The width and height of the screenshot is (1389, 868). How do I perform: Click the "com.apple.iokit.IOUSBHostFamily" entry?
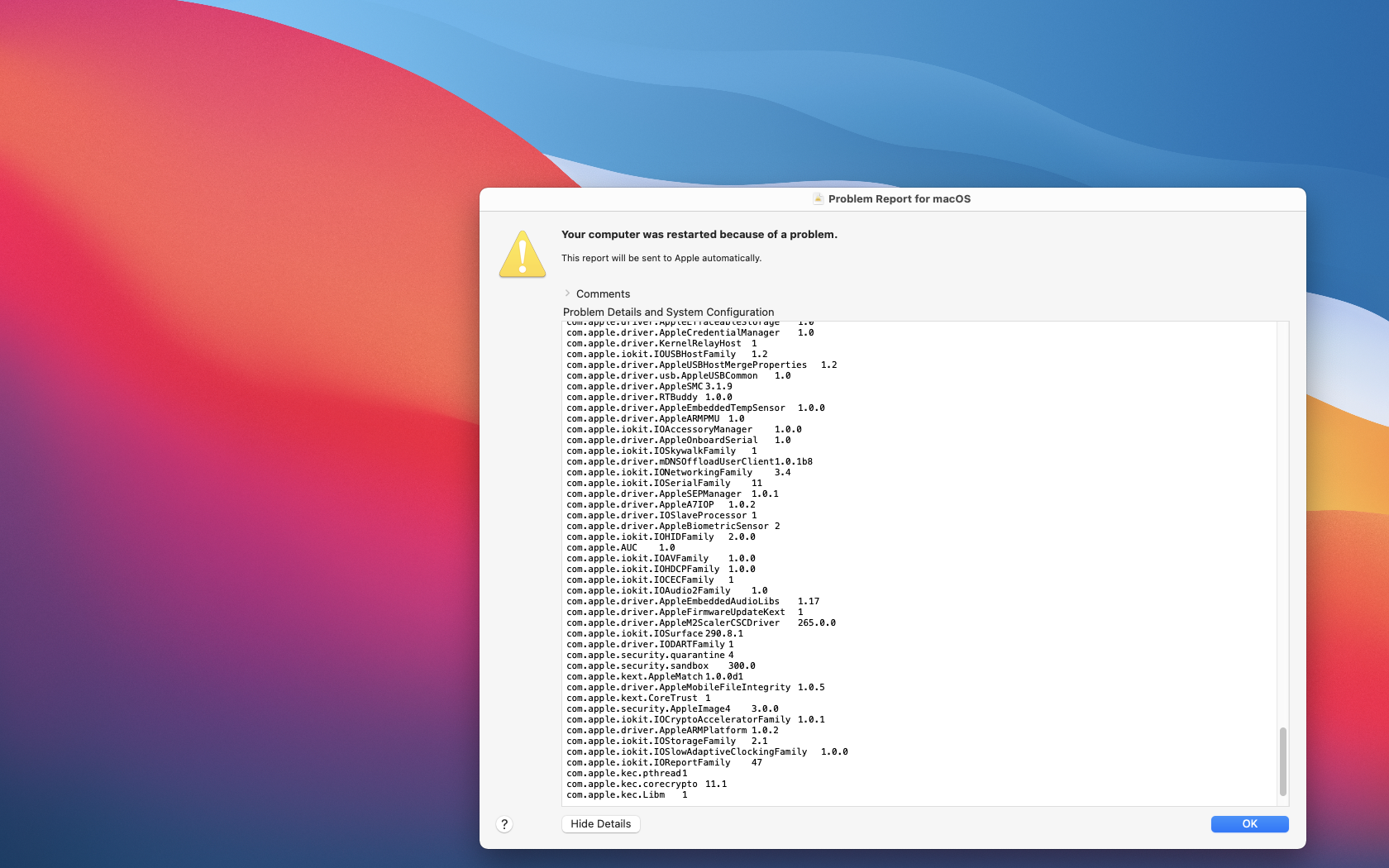[667, 355]
